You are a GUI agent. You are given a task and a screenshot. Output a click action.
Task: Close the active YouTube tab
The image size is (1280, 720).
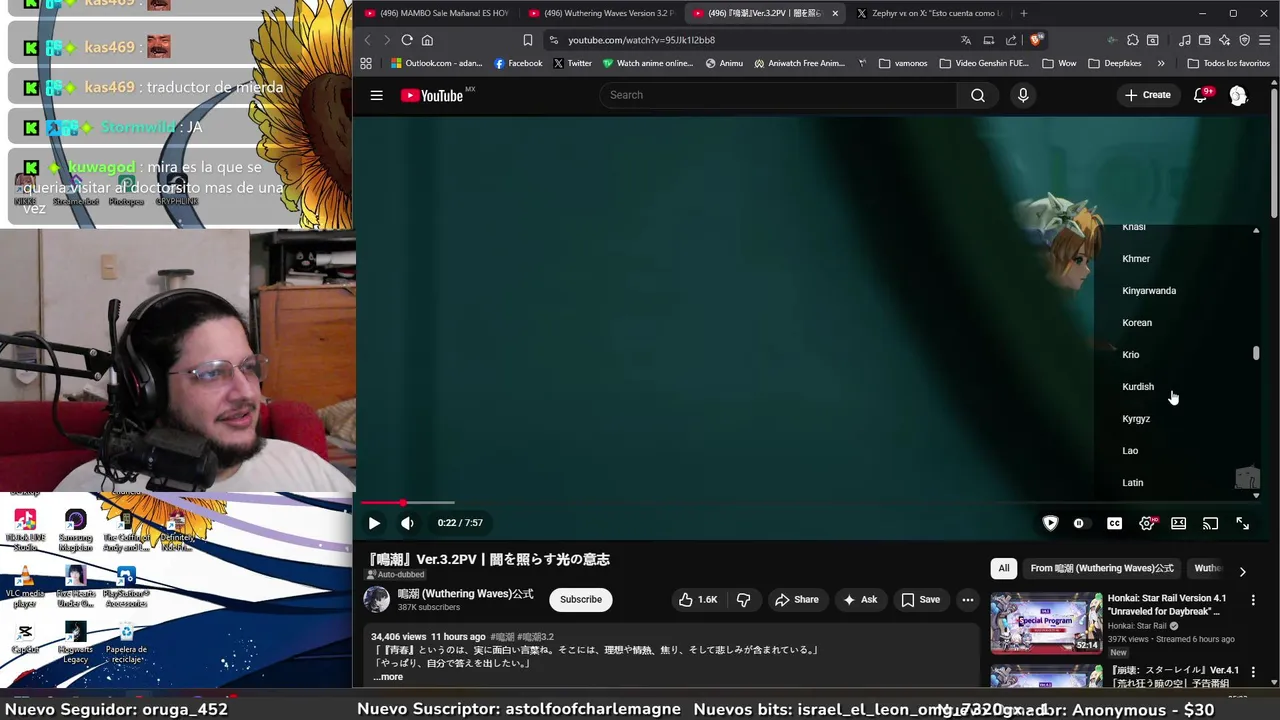click(x=835, y=13)
